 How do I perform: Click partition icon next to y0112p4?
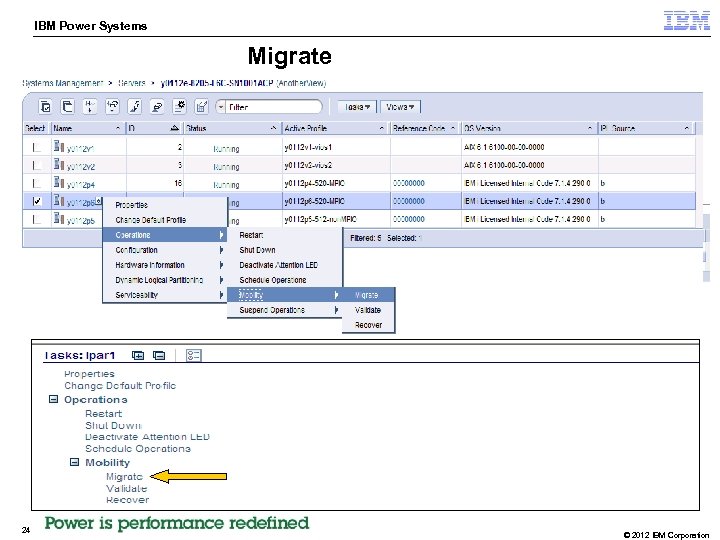(59, 182)
